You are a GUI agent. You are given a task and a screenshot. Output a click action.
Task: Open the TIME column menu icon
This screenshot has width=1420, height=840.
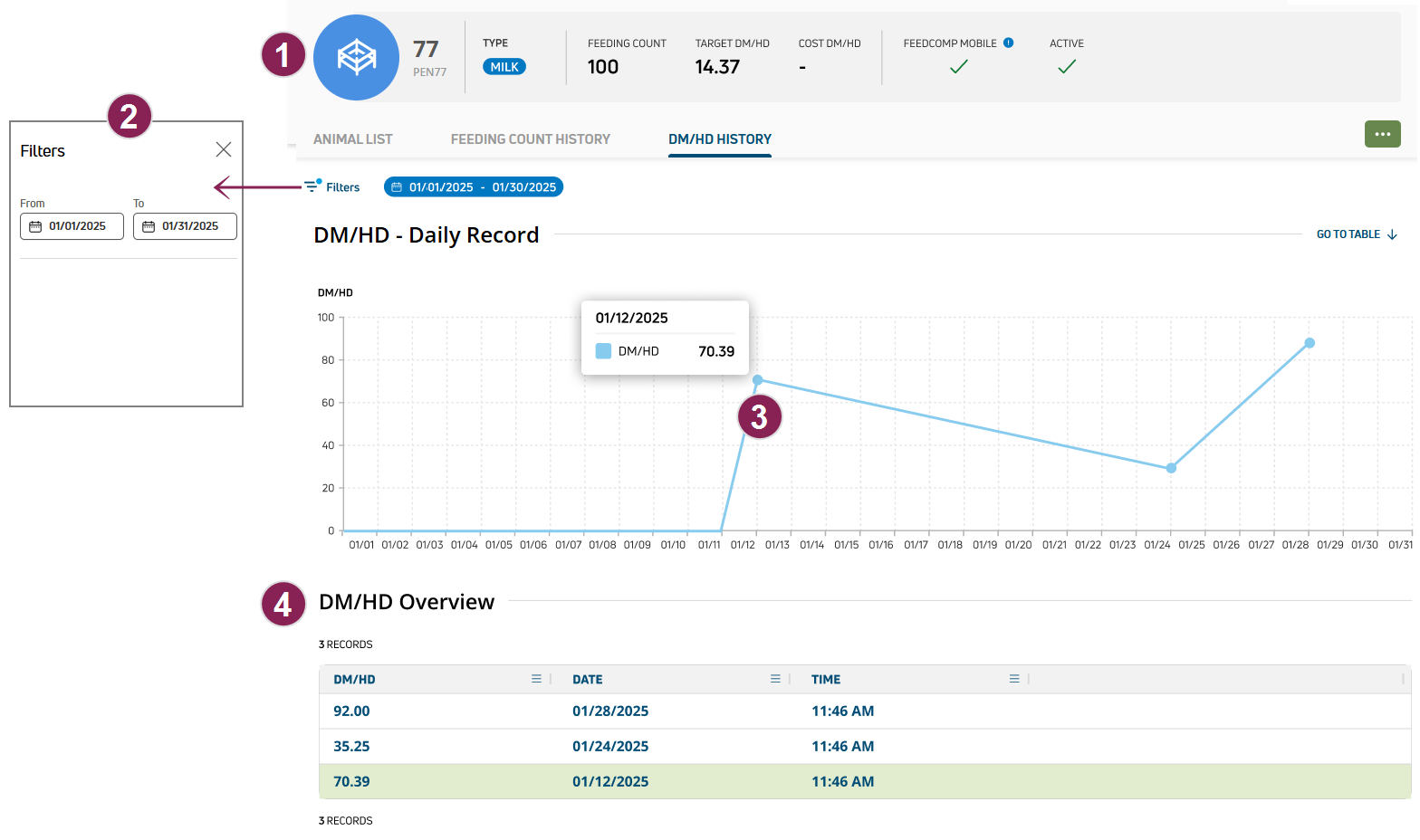pos(1014,679)
